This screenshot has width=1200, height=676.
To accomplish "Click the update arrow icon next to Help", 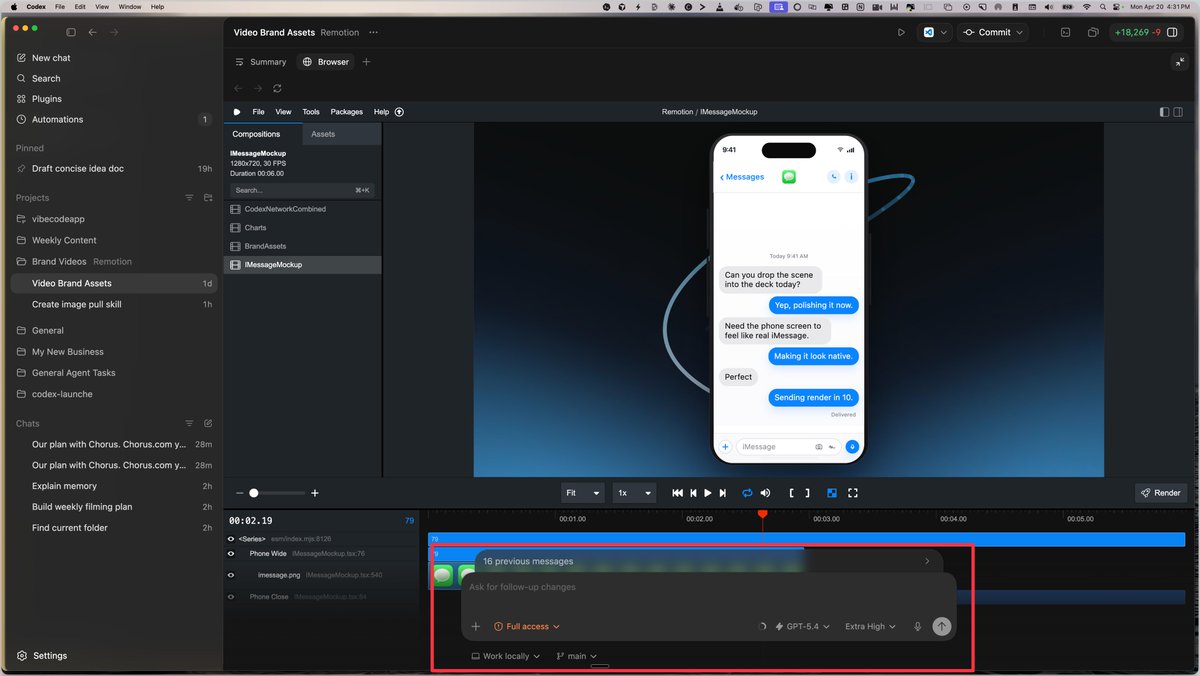I will 399,112.
